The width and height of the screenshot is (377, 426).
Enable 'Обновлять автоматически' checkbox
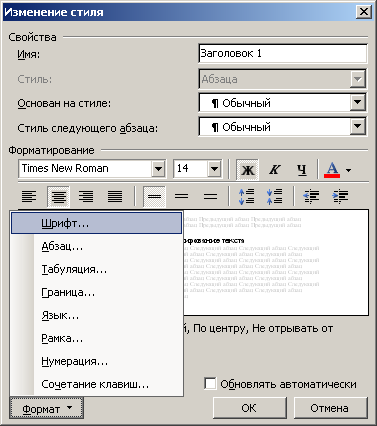[x=210, y=384]
